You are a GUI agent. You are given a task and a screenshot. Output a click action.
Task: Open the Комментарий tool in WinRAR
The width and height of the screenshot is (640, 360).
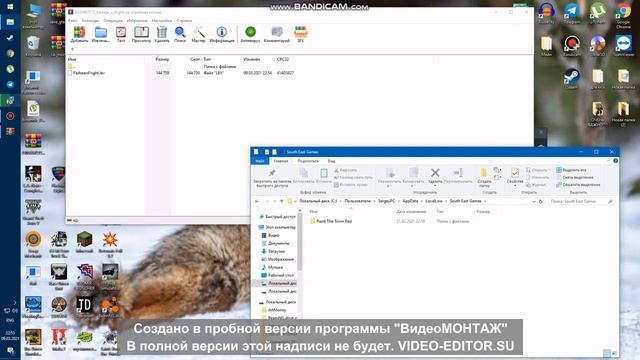[x=277, y=34]
